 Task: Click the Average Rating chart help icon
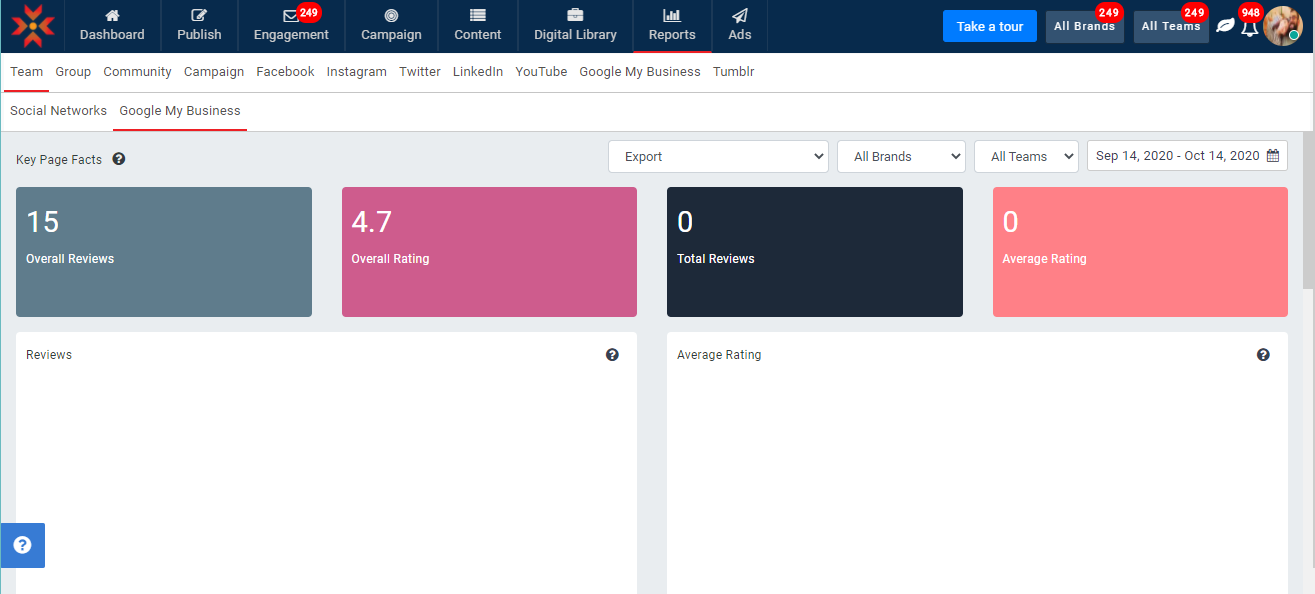coord(1263,355)
